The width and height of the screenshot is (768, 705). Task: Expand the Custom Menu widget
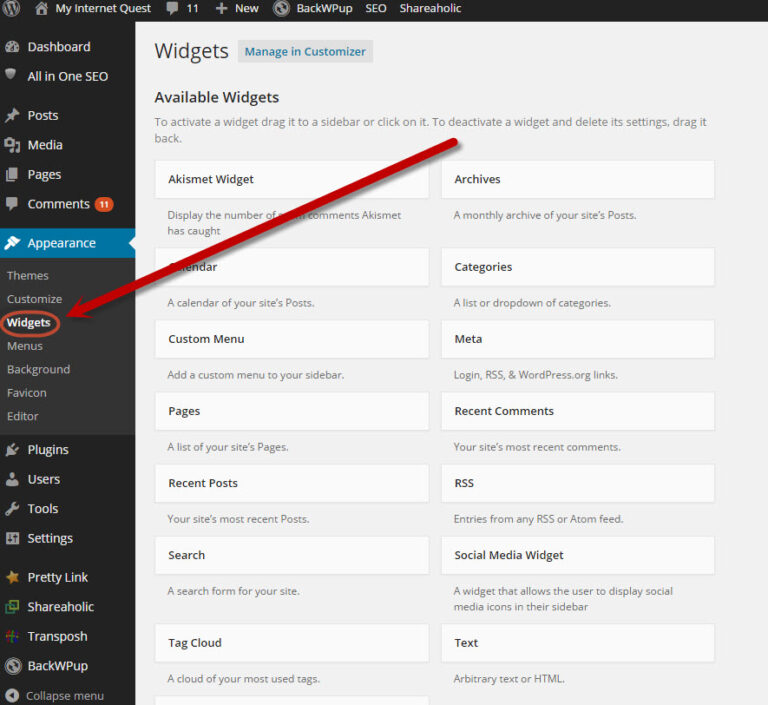click(292, 339)
